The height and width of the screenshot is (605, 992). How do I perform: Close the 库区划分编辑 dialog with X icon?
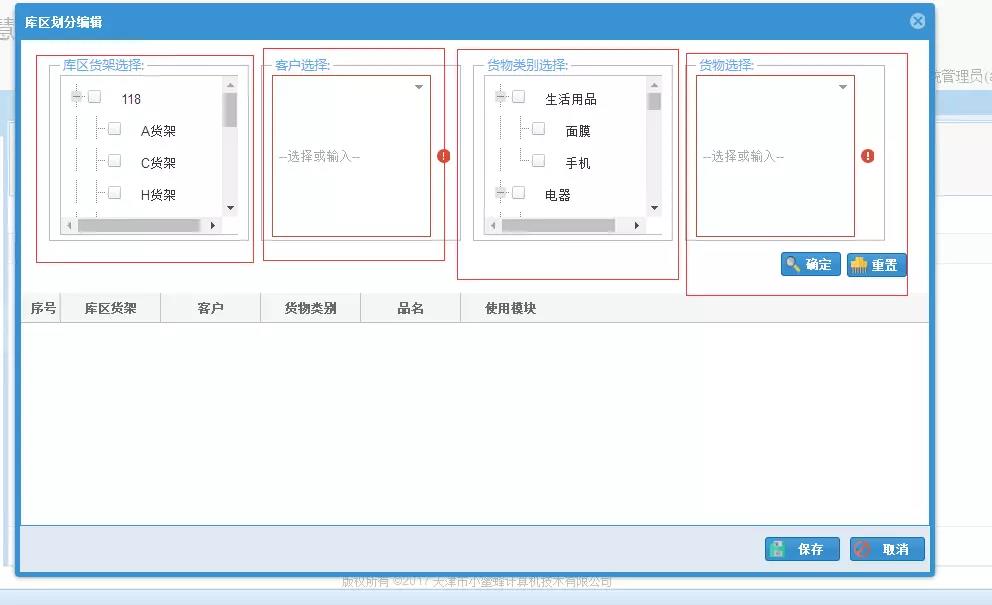coord(917,21)
